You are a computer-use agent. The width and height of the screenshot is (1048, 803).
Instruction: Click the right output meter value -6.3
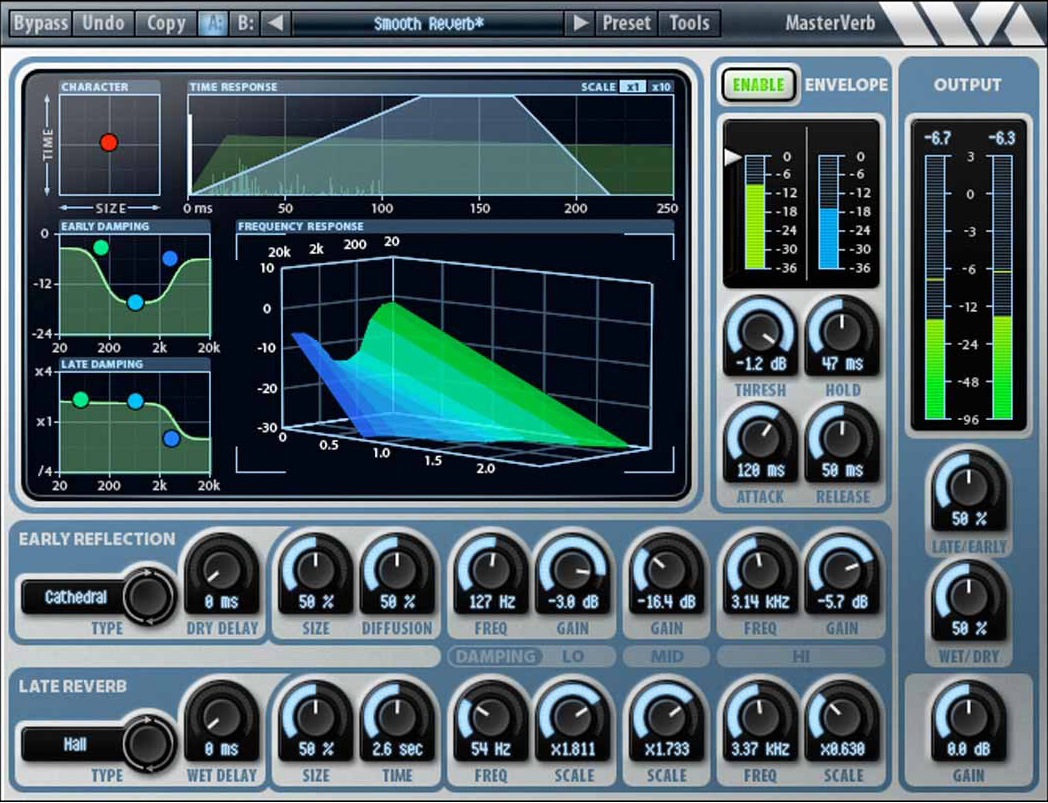pos(1002,138)
